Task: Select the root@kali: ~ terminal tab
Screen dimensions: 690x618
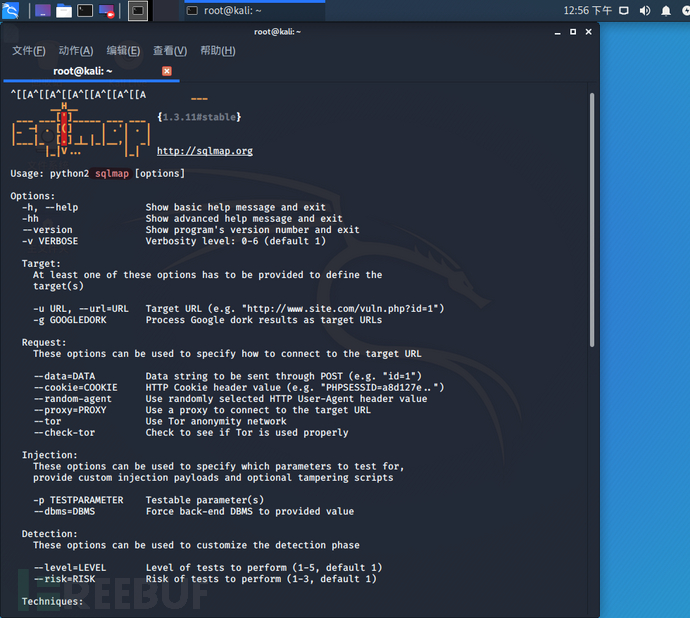Action: [83, 71]
